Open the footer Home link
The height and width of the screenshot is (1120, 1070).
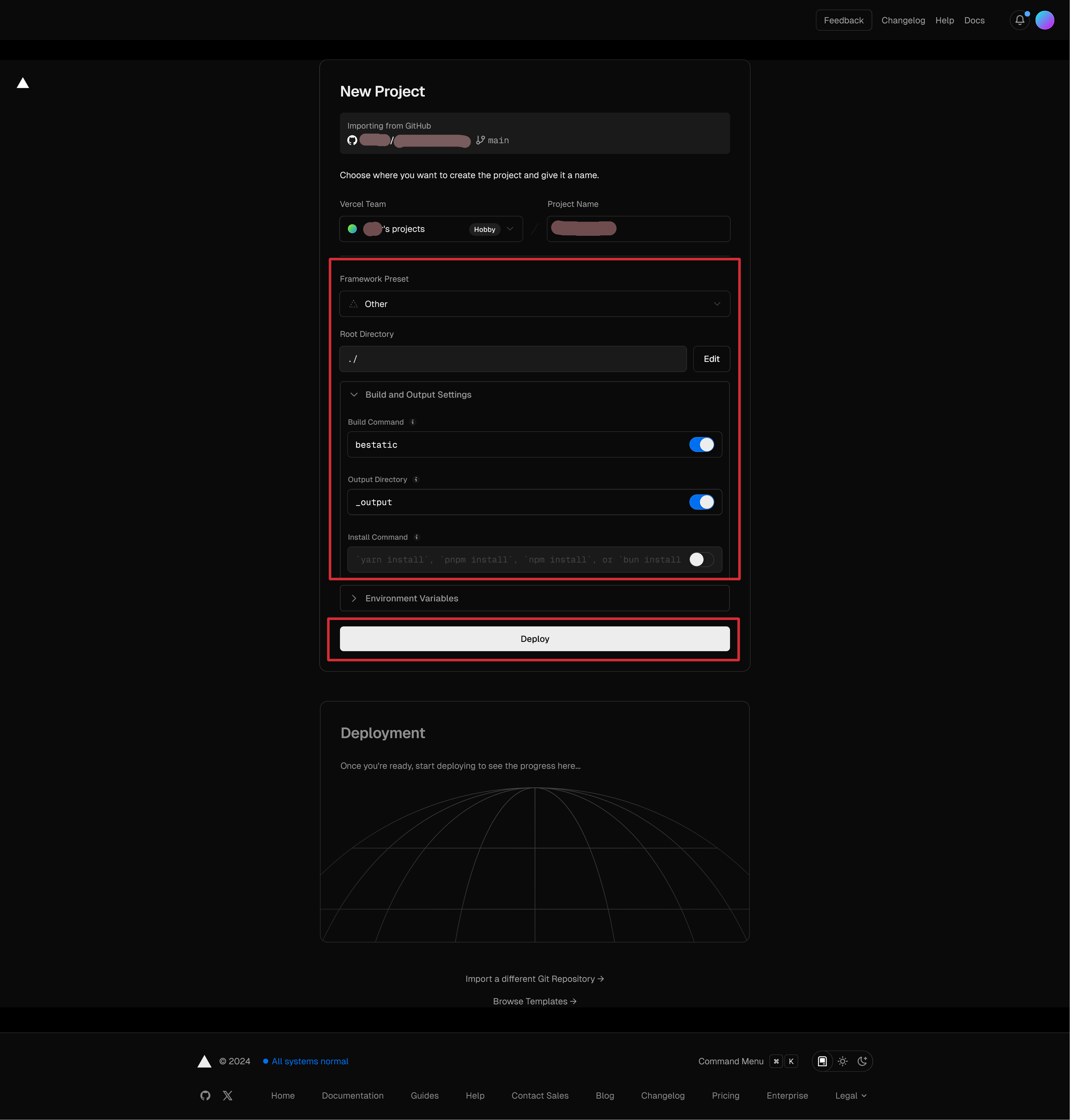coord(283,1096)
